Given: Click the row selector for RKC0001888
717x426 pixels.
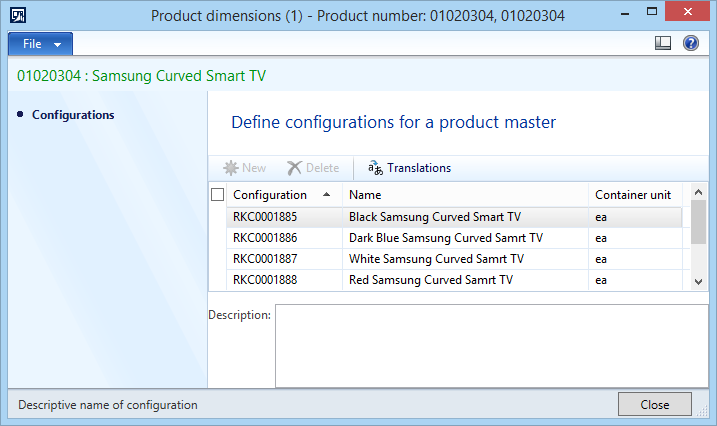Looking at the screenshot, I should (x=218, y=280).
